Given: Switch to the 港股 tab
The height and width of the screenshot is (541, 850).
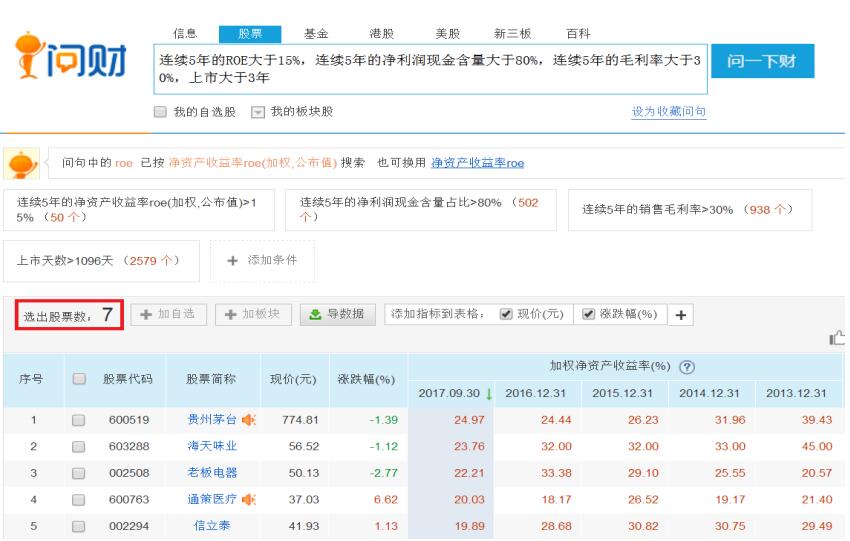Looking at the screenshot, I should 382,34.
